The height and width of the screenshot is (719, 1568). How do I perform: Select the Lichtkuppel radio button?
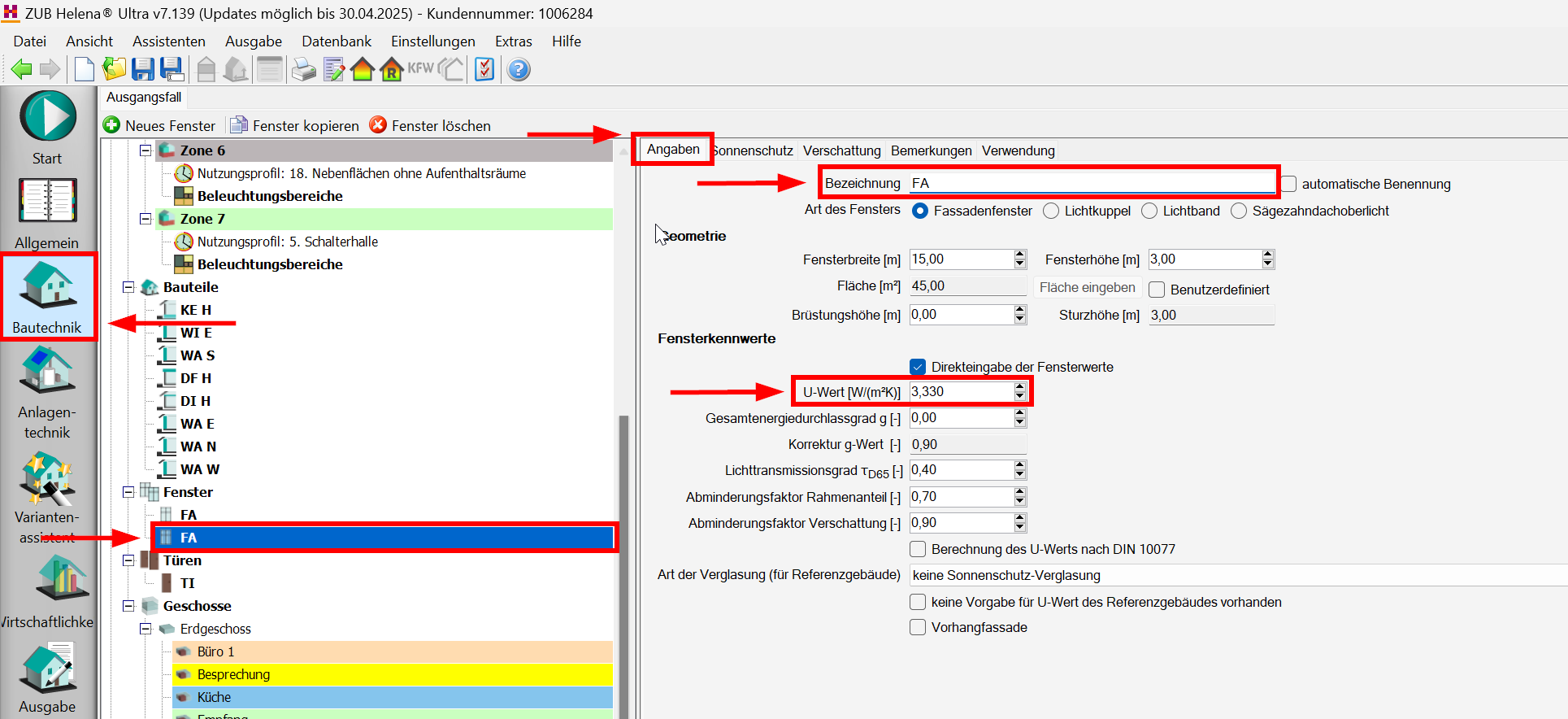[1051, 211]
